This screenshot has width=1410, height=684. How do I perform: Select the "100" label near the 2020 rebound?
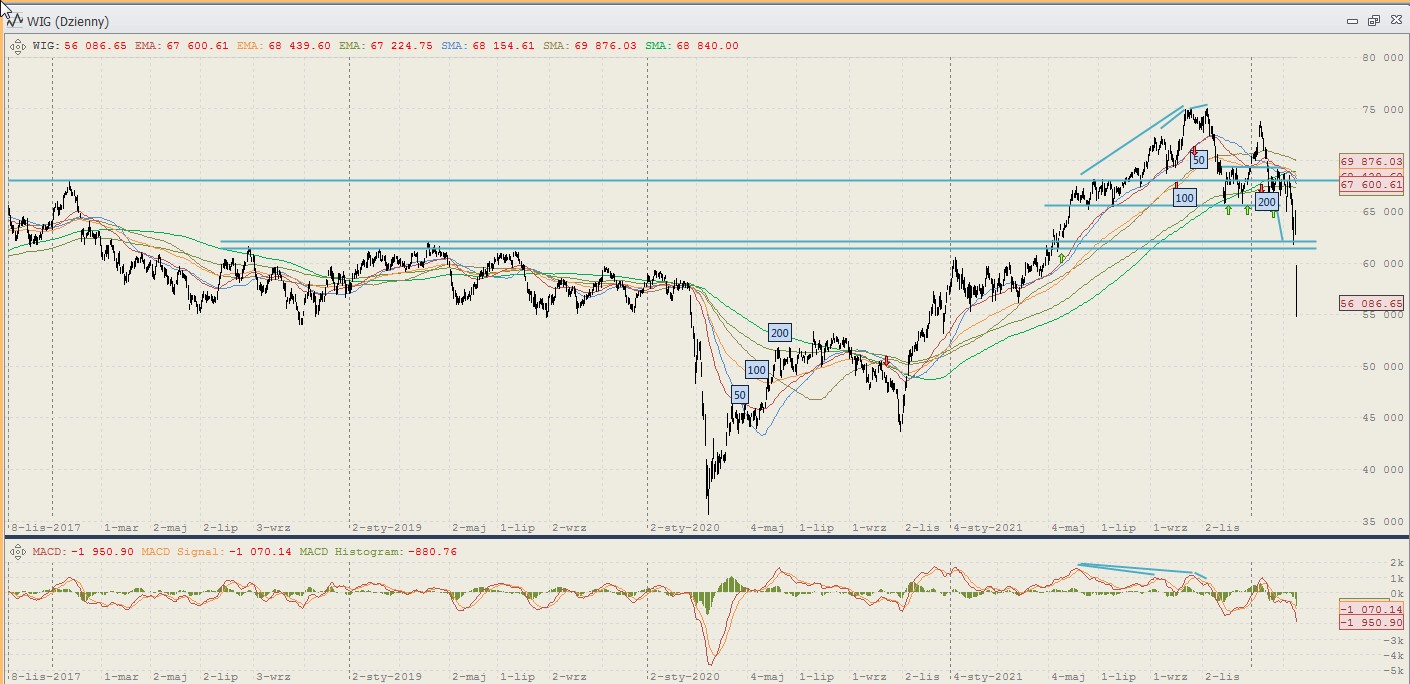tap(757, 370)
